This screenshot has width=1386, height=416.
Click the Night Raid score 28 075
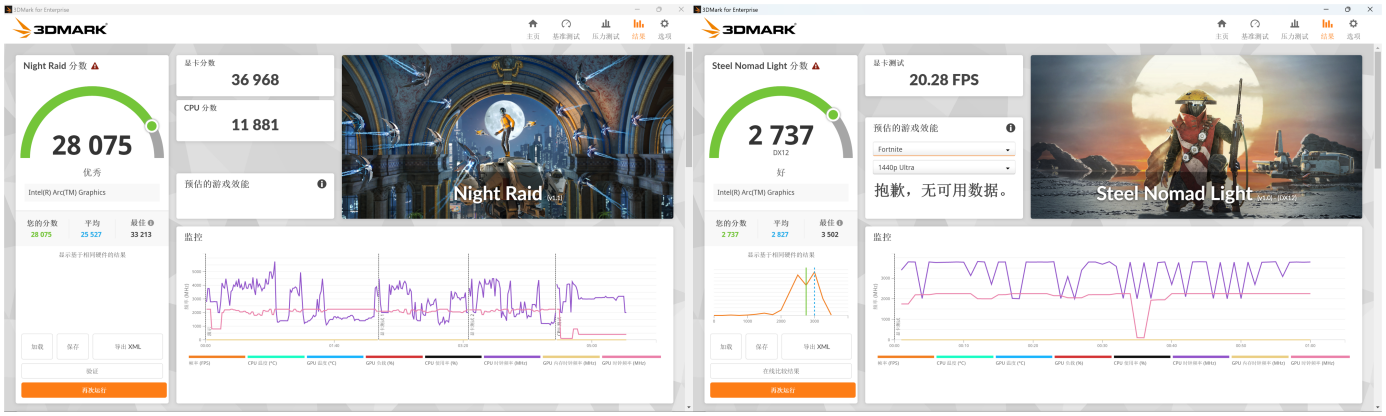coord(92,145)
